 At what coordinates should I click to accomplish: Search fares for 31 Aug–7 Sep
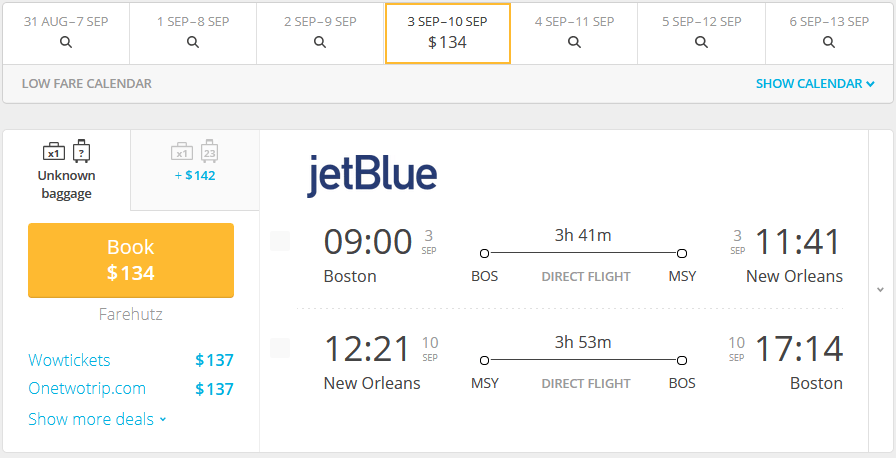(x=66, y=42)
